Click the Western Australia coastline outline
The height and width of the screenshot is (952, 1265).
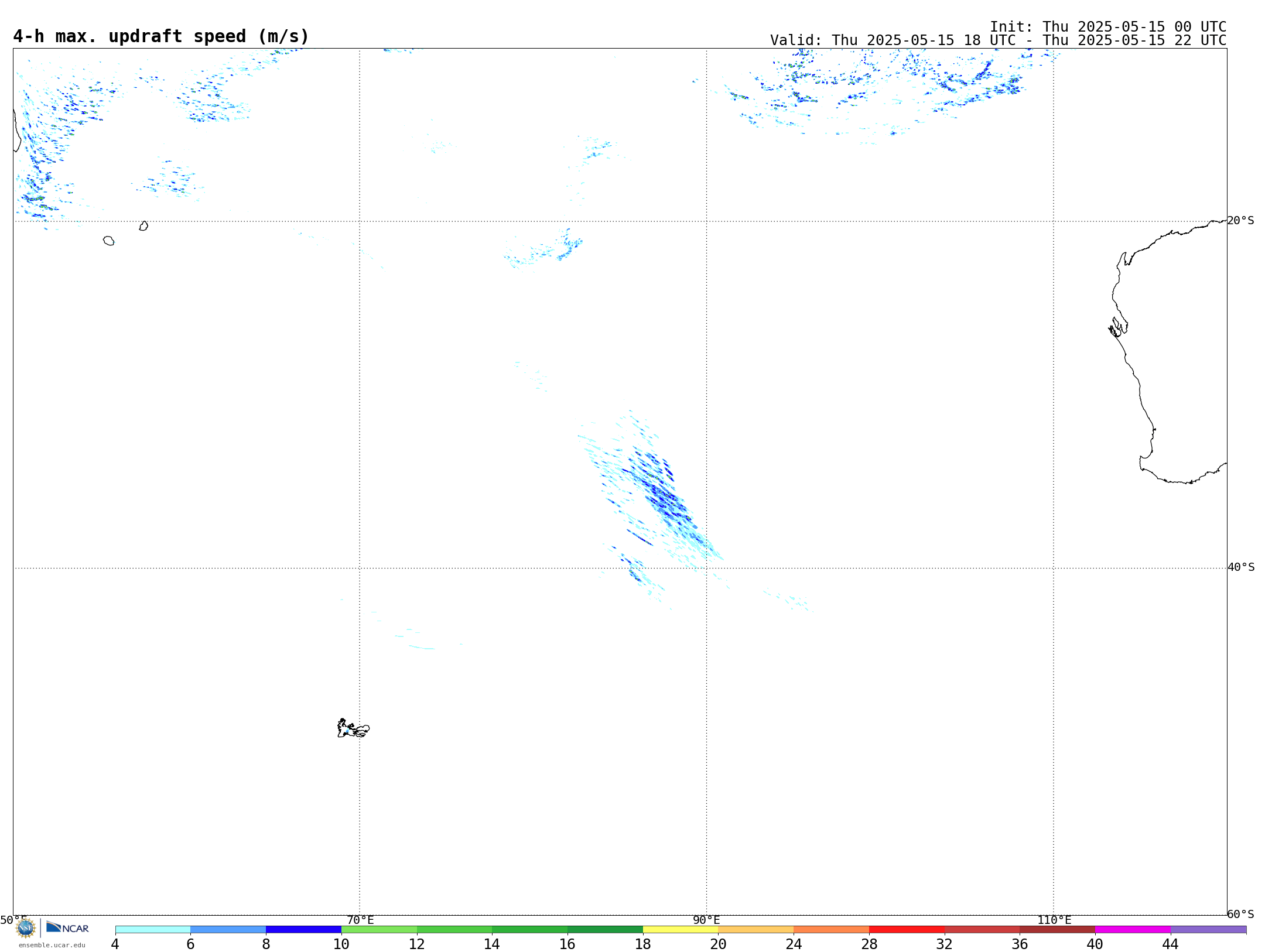[x=1167, y=351]
